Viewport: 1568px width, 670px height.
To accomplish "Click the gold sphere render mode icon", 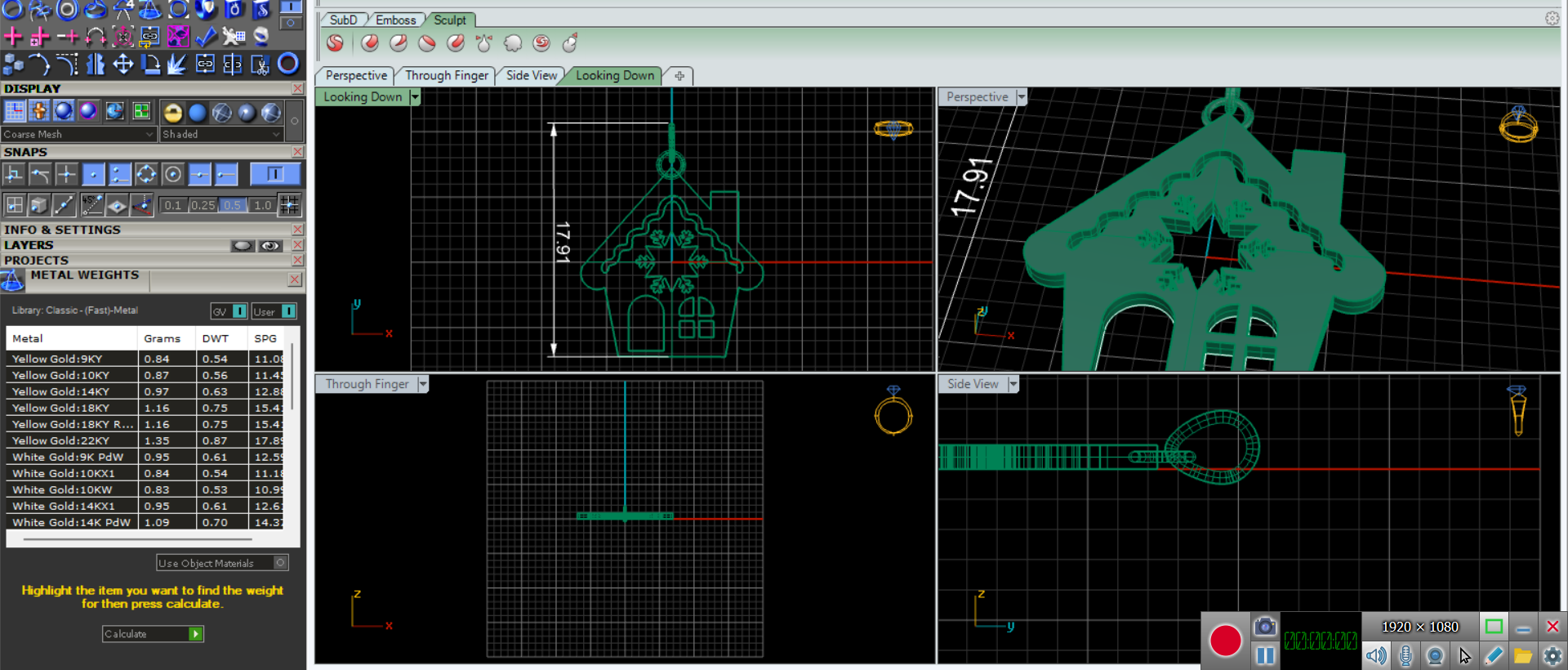I will pyautogui.click(x=172, y=112).
